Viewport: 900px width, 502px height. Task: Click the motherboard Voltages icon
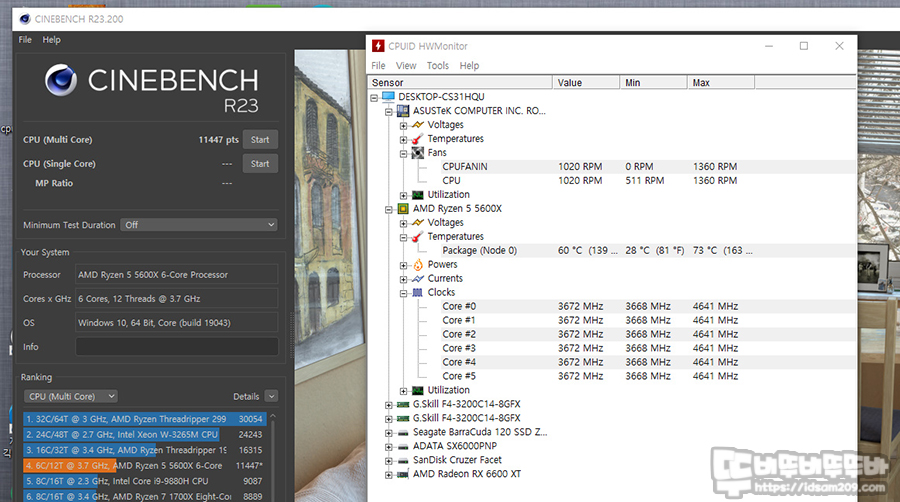[417, 124]
